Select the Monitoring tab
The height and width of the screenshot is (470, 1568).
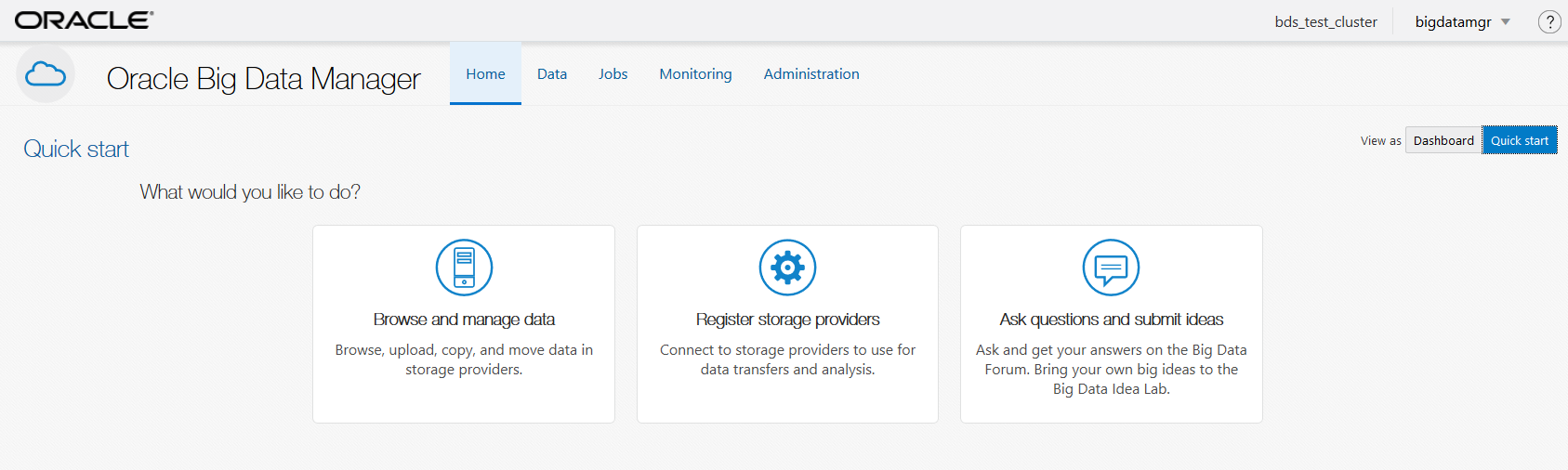pos(695,73)
